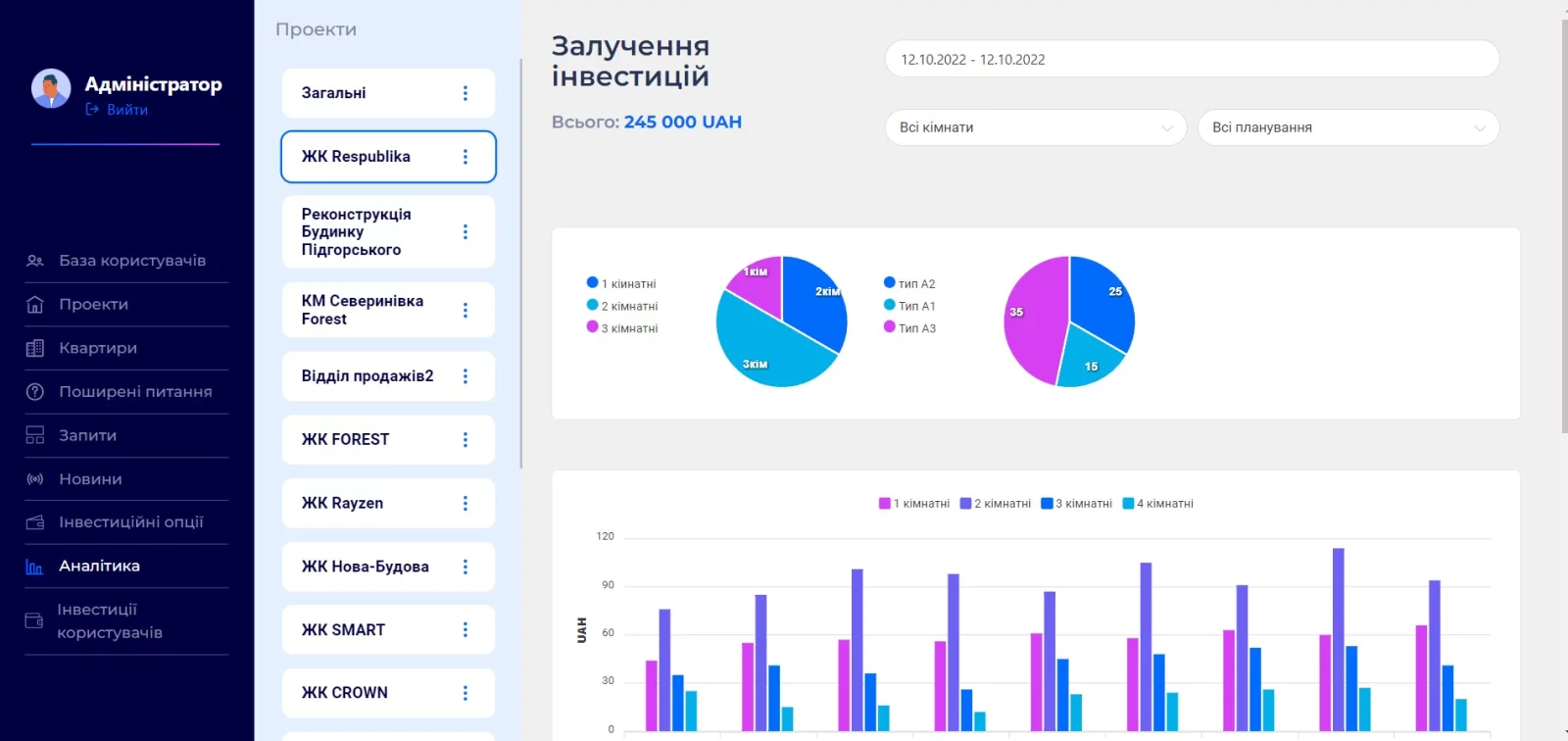Screen dimensions: 1568x741
Task: Click the users icon beside База користувачів
Action: point(35,261)
